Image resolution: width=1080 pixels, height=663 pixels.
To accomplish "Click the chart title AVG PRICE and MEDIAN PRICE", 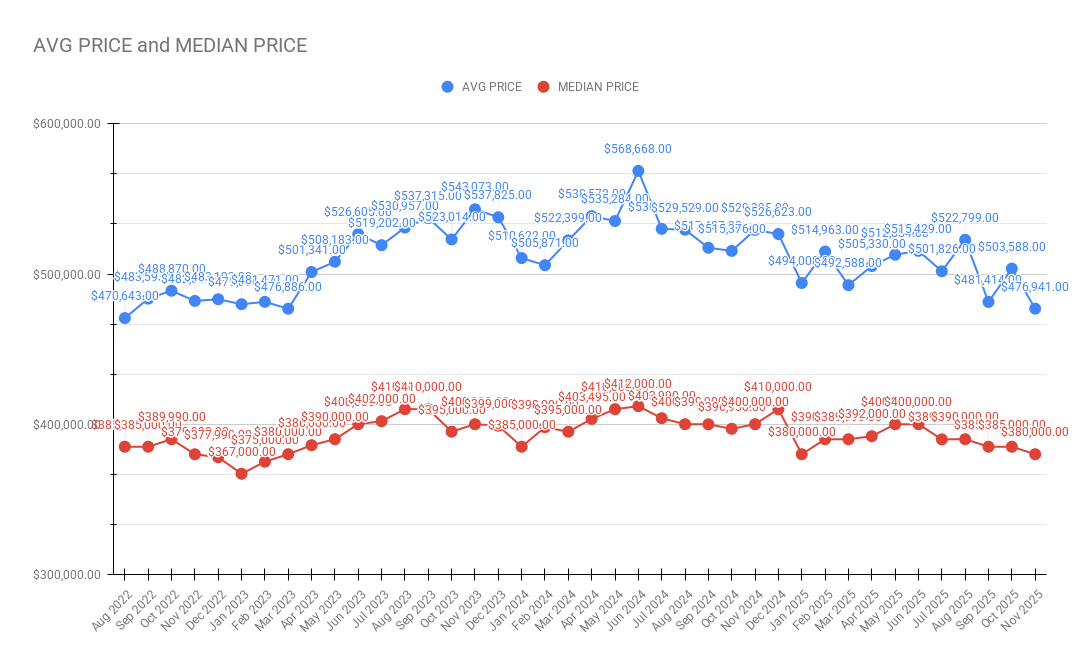I will [170, 45].
